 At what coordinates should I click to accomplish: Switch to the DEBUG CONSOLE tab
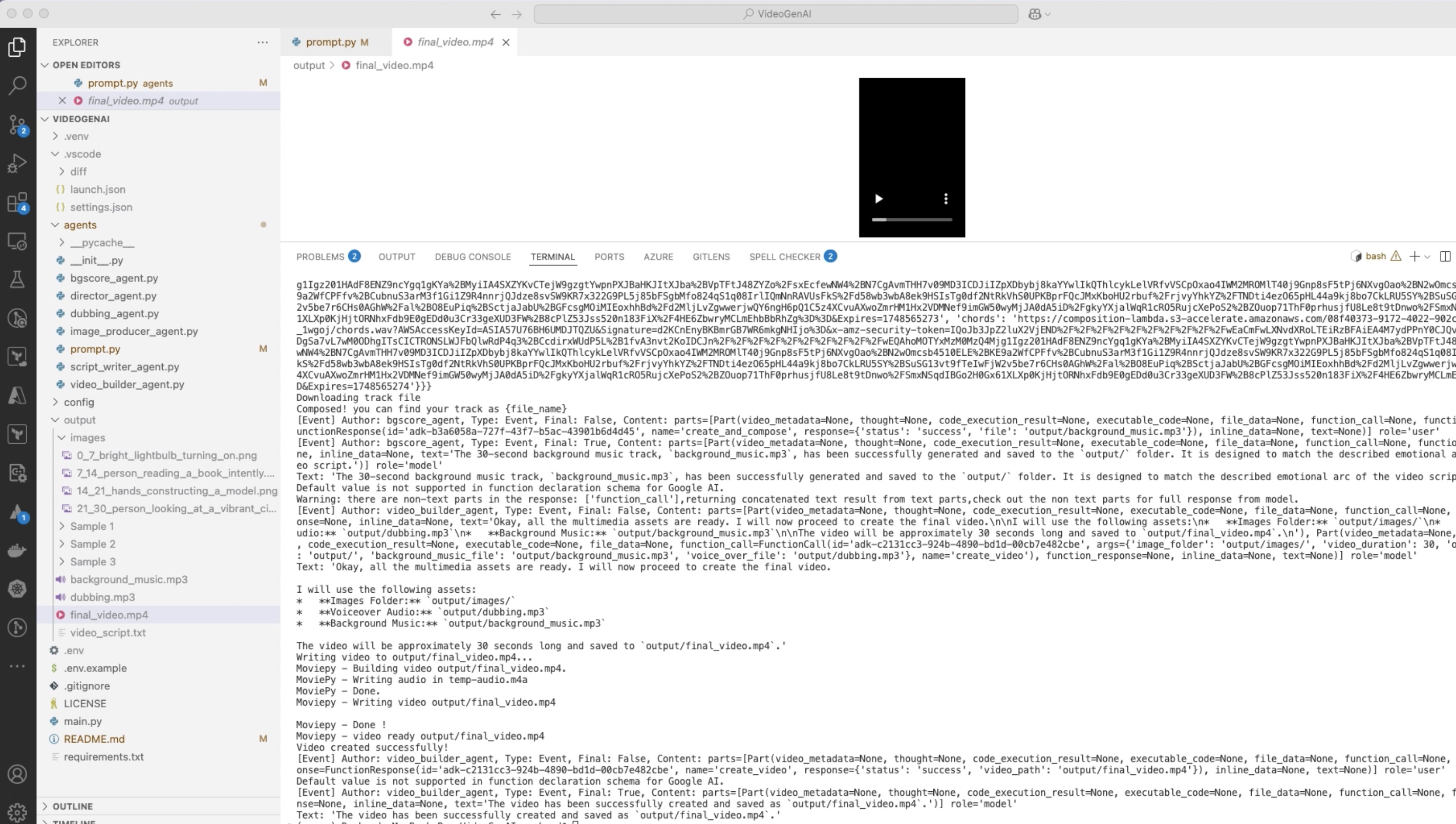pos(472,256)
